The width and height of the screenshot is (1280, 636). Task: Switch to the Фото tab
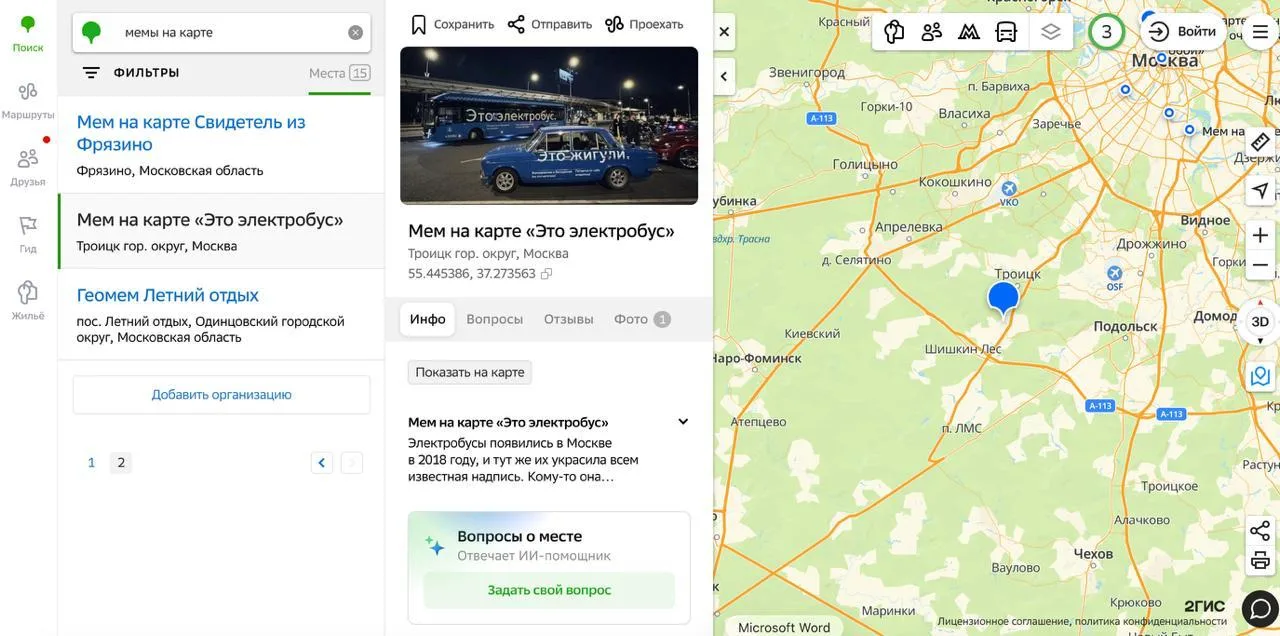pyautogui.click(x=641, y=319)
